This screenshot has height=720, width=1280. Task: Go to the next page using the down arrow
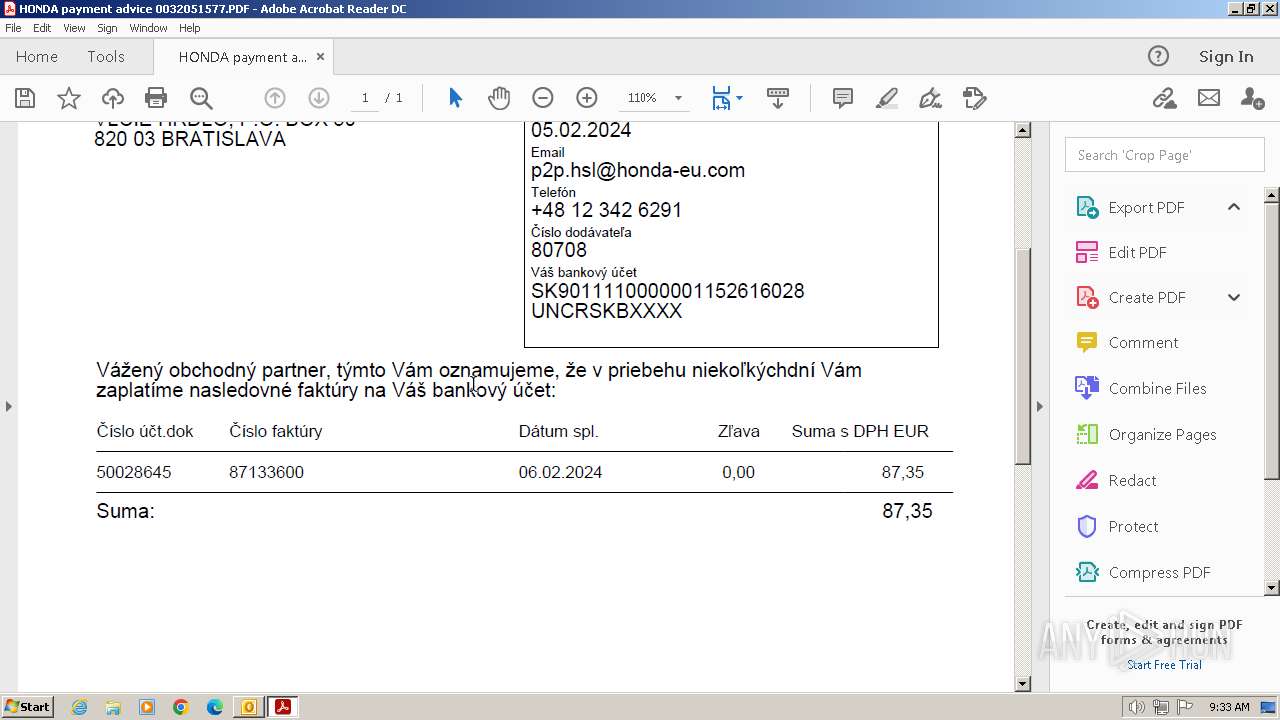(x=319, y=98)
